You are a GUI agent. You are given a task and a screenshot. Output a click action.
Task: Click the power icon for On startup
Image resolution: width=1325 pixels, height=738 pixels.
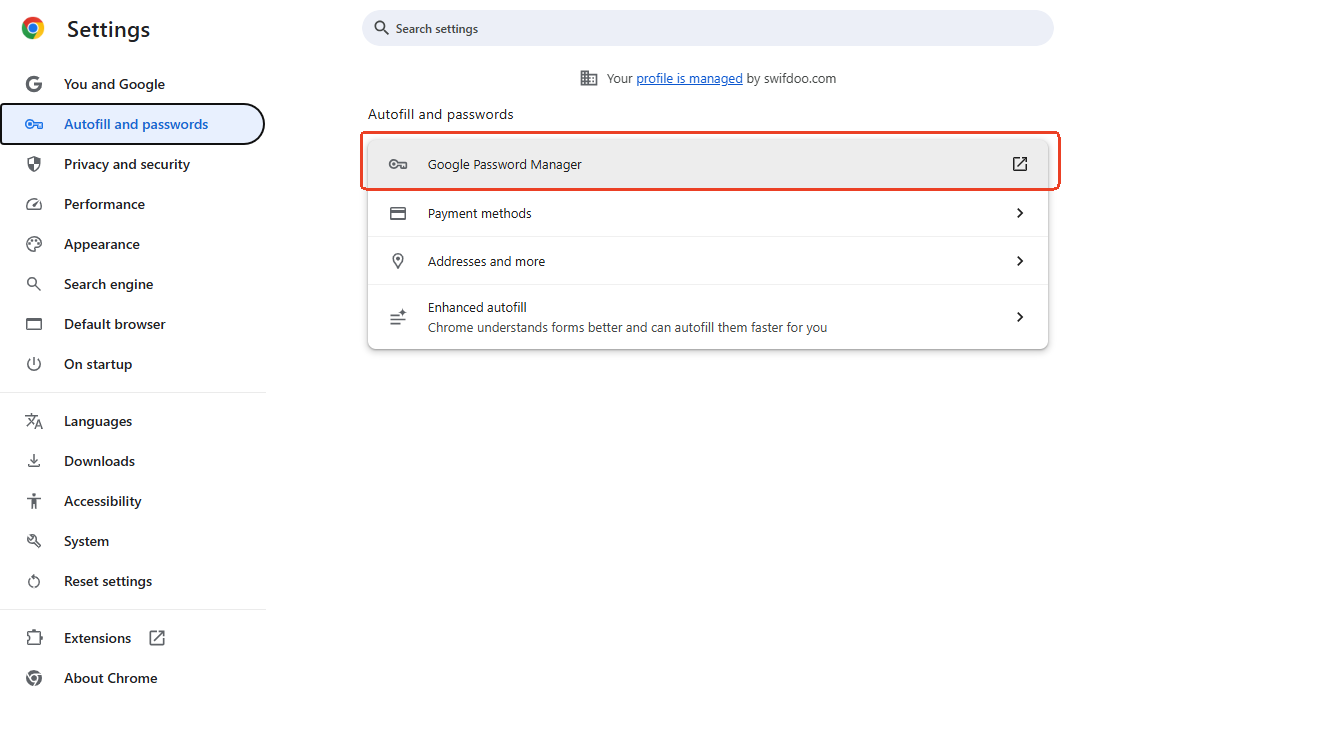tap(34, 364)
